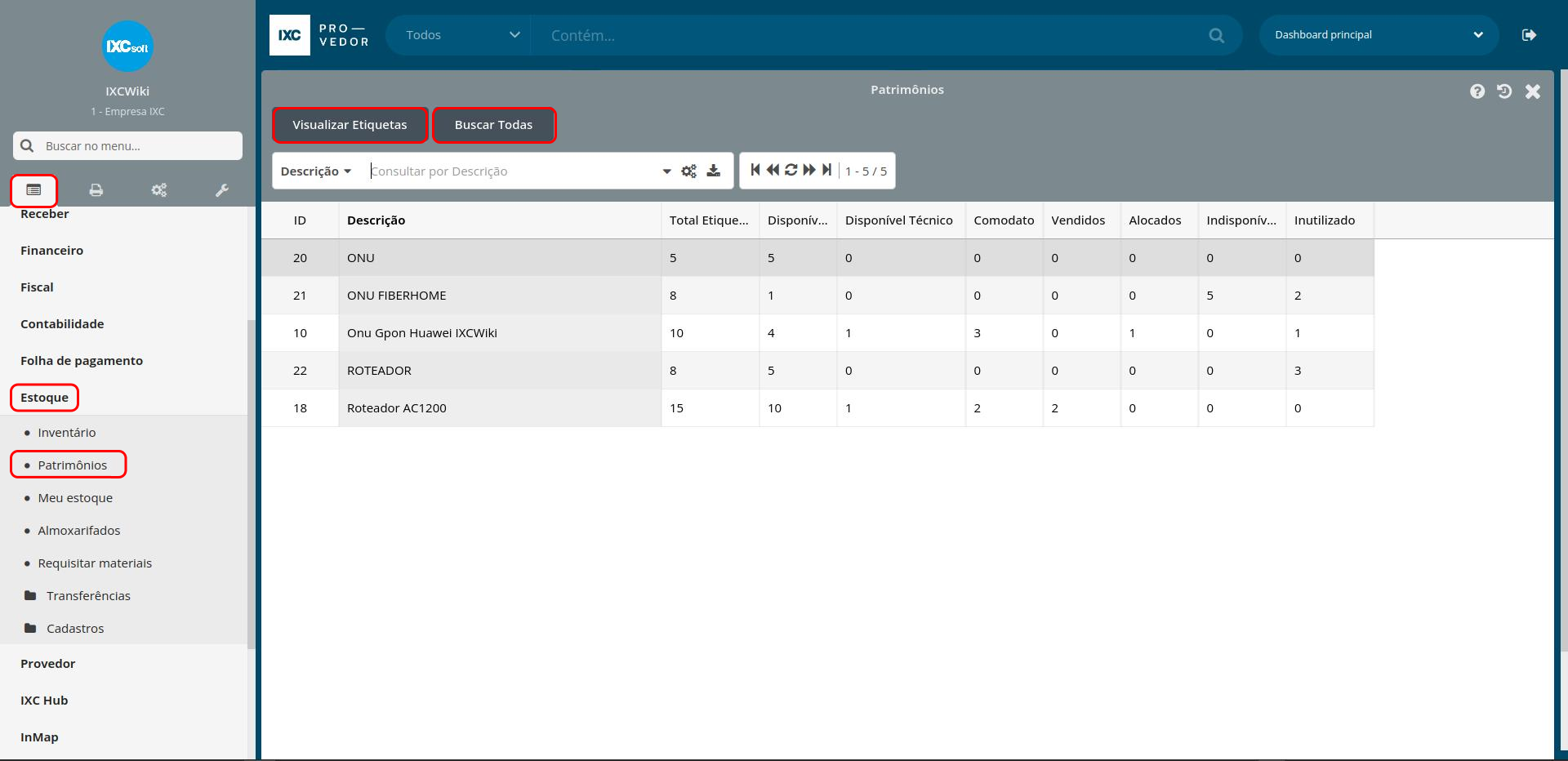
Task: Open InMap menu
Action: pos(39,737)
